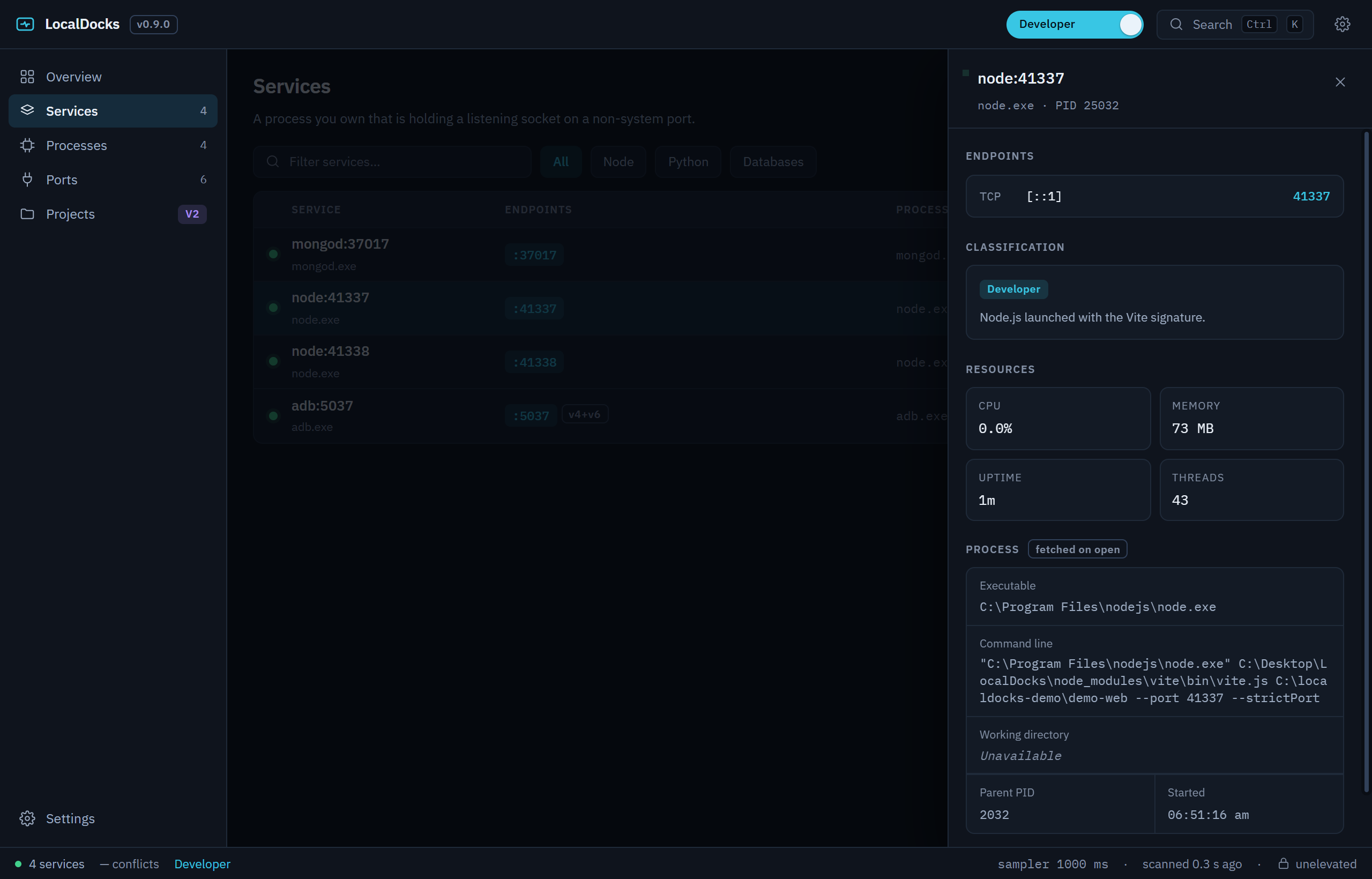Screen dimensions: 1372x879
Task: Filter services by Node
Action: [618, 161]
